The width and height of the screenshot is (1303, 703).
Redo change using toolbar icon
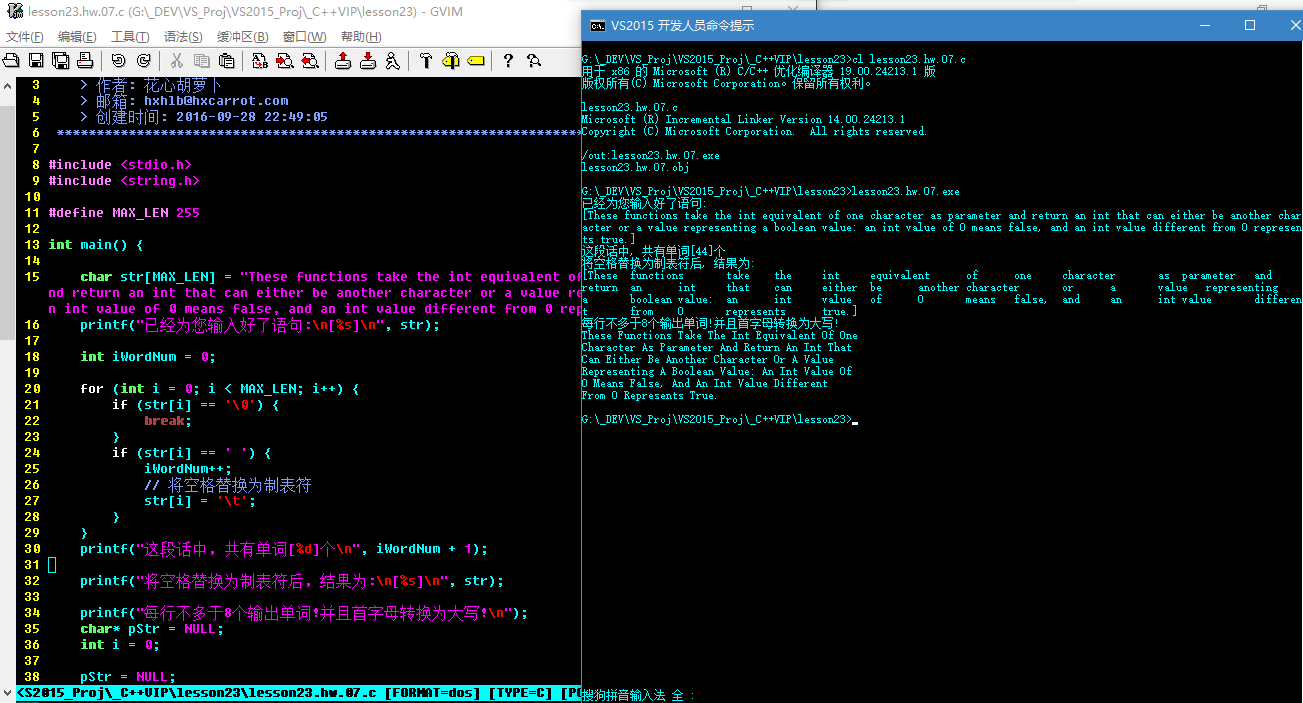tap(143, 61)
